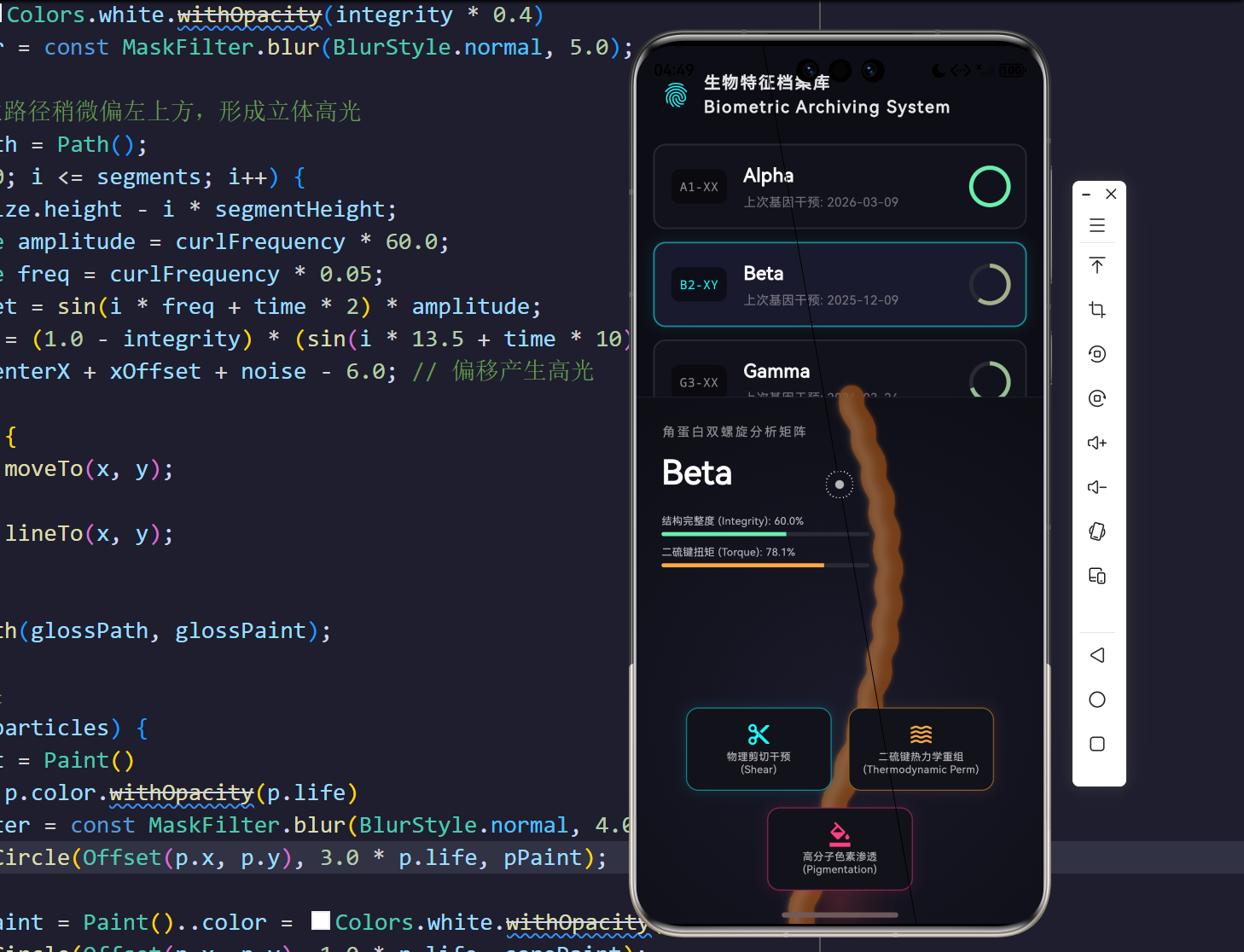Tap the dotted circle target beside Beta title

click(840, 485)
